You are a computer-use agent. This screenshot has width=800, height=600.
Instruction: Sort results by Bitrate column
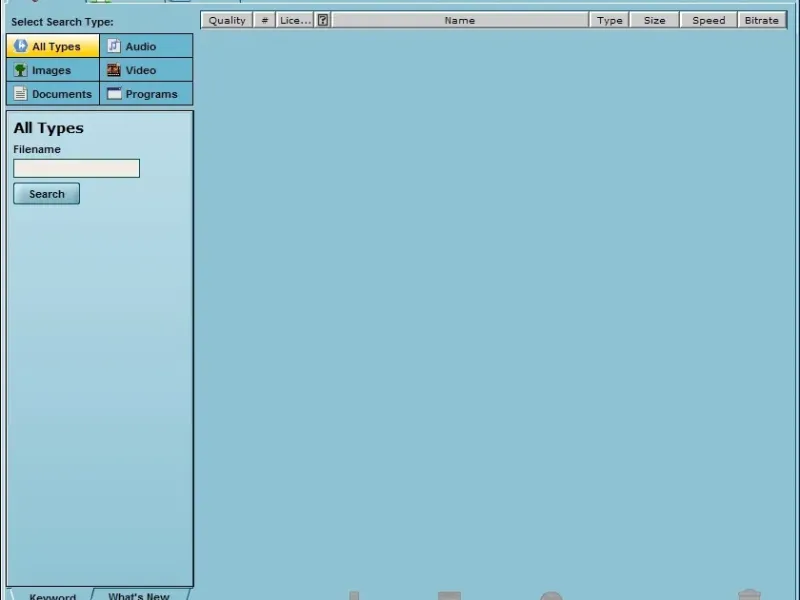[x=762, y=20]
